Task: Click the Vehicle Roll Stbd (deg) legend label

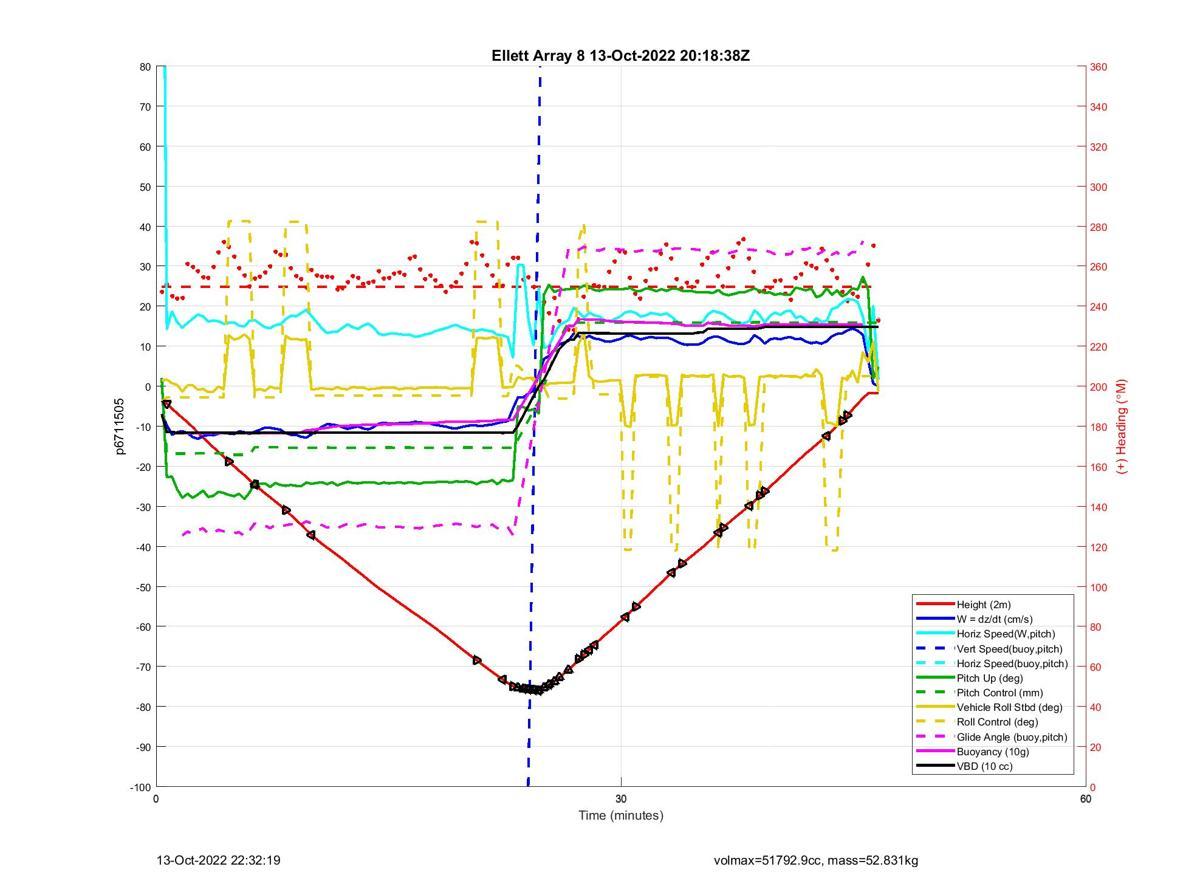Action: tap(1011, 707)
